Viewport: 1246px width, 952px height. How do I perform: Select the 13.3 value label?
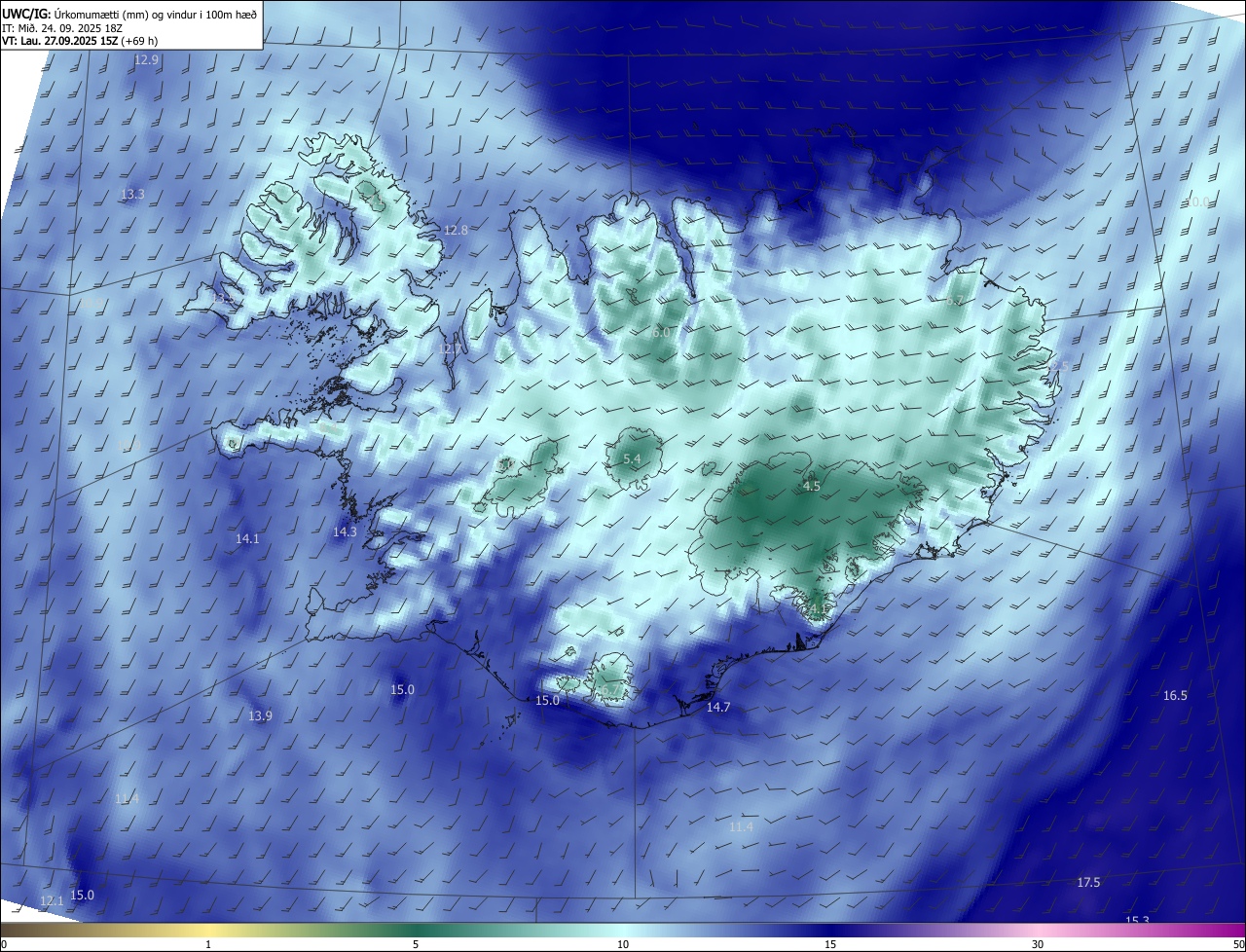pyautogui.click(x=132, y=195)
